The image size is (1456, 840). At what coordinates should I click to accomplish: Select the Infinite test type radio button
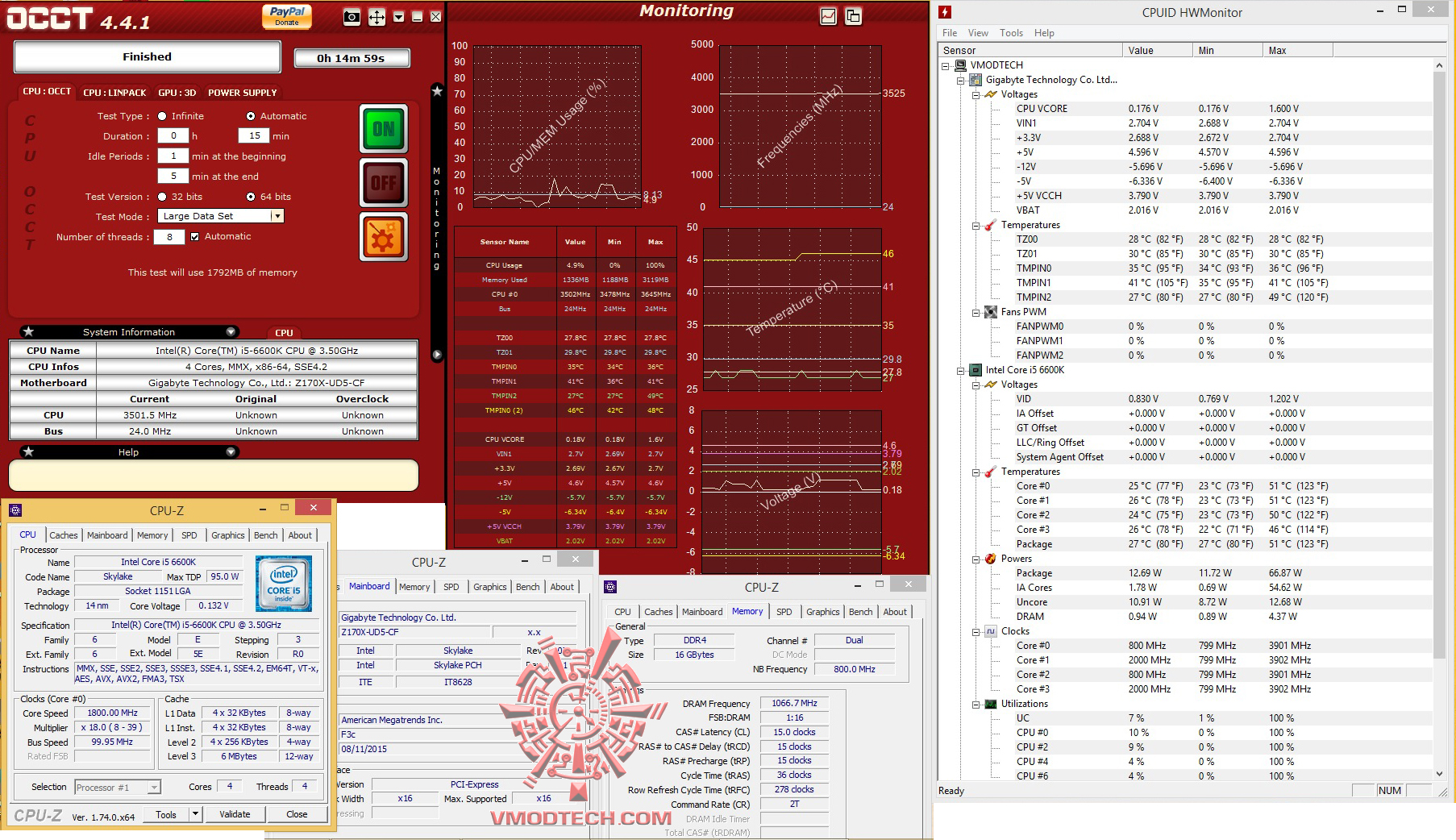(x=163, y=116)
